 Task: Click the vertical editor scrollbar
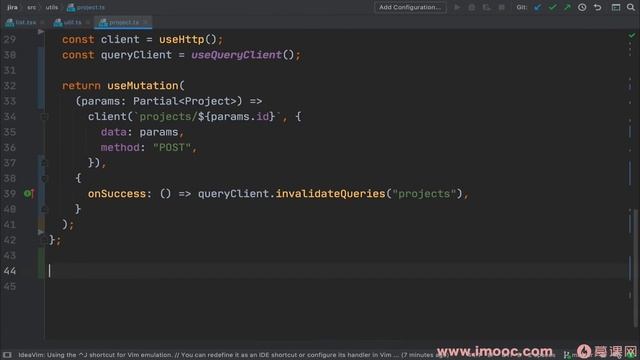click(x=636, y=267)
